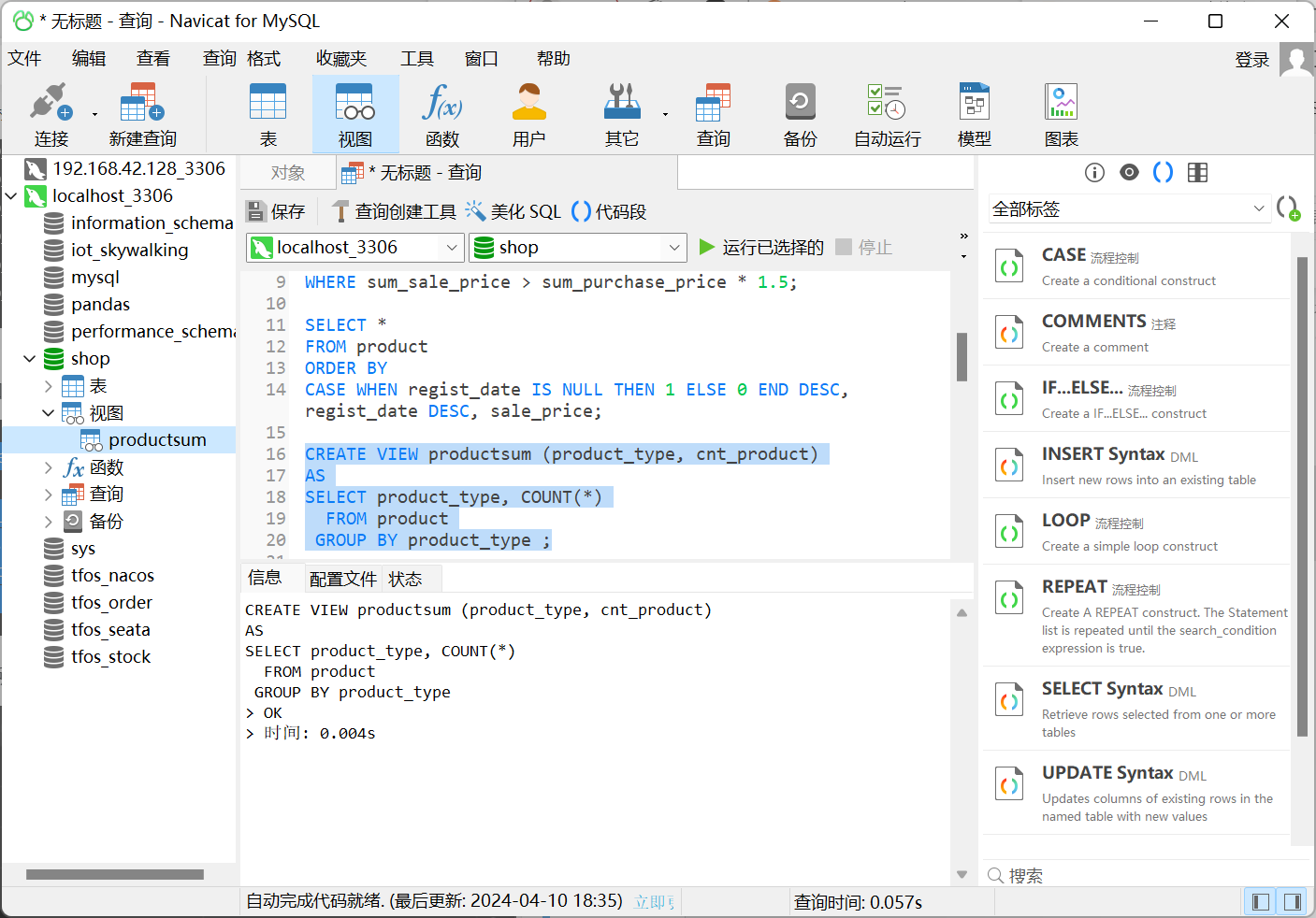Click the snippets panel vertical scrollbar

point(1303,496)
